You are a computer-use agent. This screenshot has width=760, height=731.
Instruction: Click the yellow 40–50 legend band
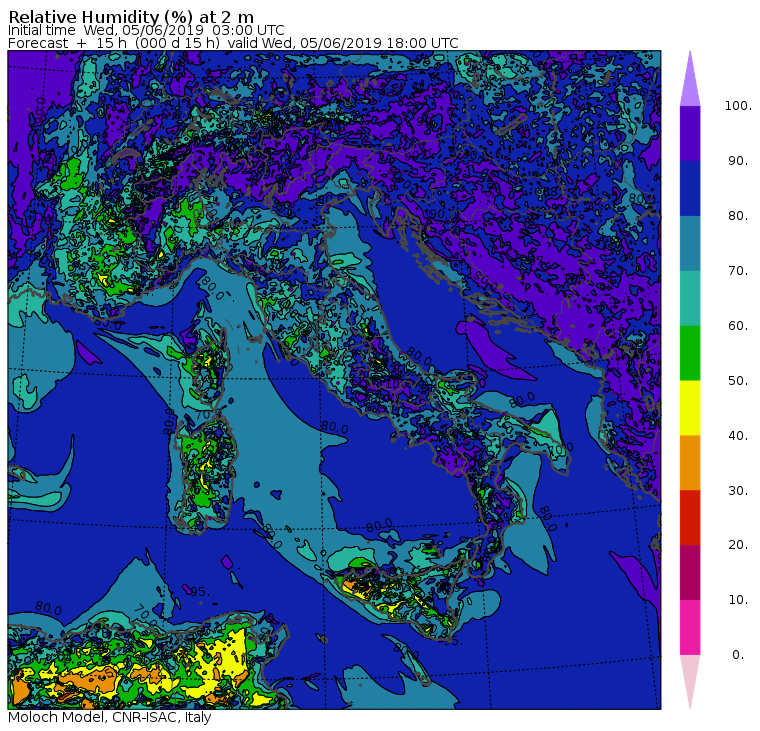(690, 408)
